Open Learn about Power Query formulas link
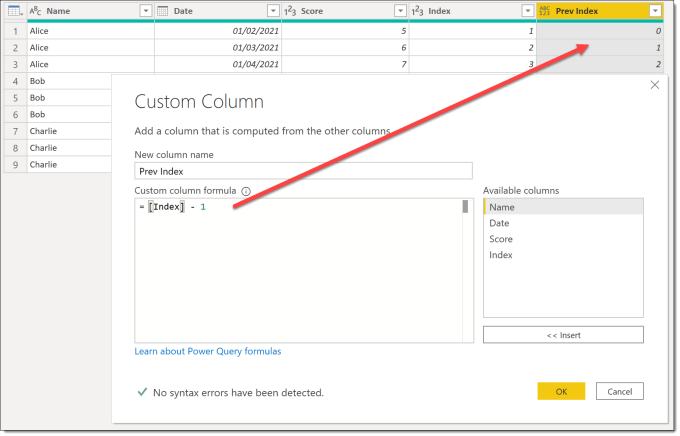 pyautogui.click(x=208, y=351)
